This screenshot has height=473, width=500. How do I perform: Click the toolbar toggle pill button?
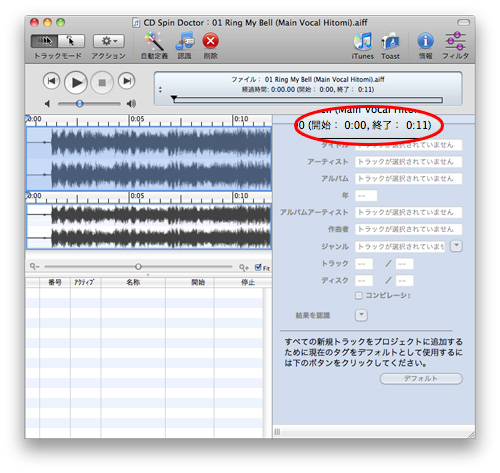coord(463,23)
